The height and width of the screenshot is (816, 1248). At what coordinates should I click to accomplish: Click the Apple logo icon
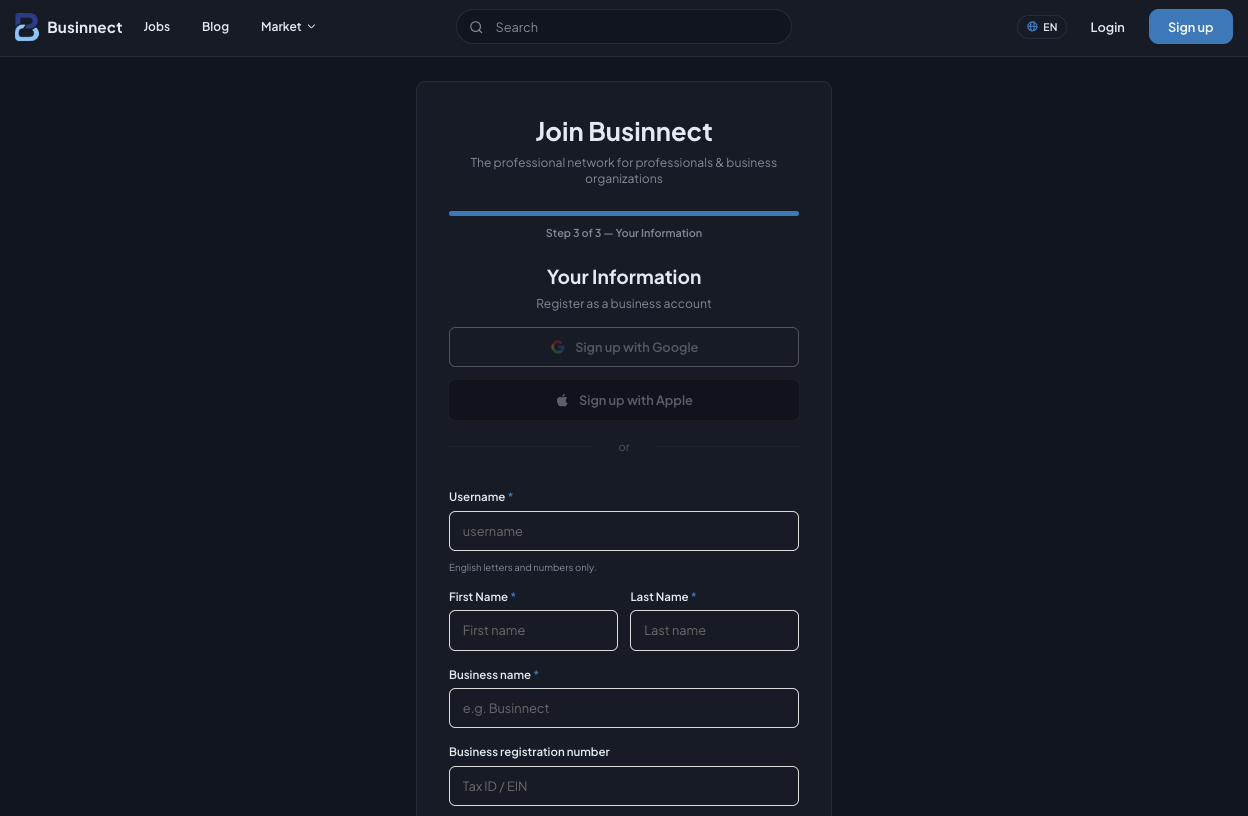pos(562,400)
